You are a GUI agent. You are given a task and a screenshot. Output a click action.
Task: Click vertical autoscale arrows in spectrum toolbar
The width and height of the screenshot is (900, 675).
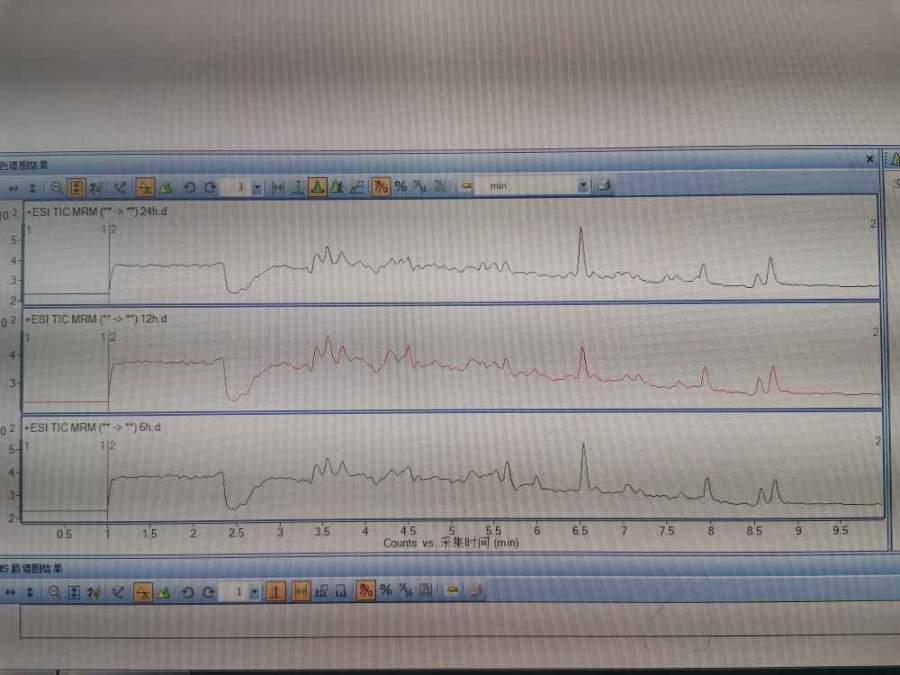pos(30,592)
